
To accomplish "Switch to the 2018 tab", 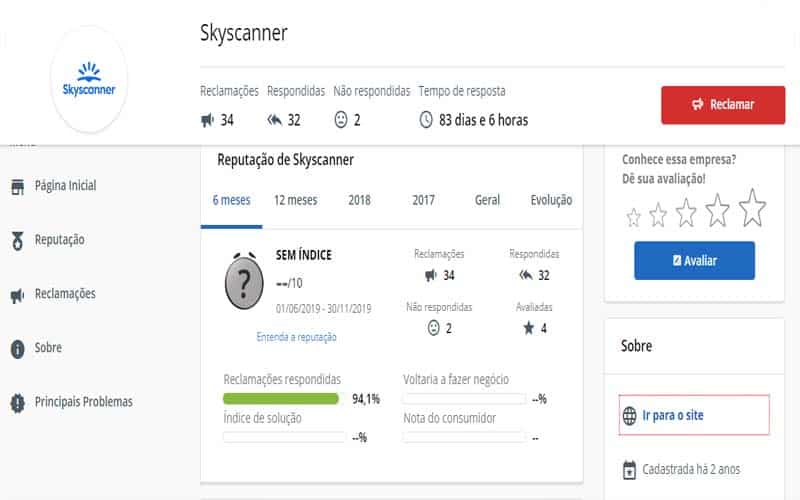I will [360, 200].
